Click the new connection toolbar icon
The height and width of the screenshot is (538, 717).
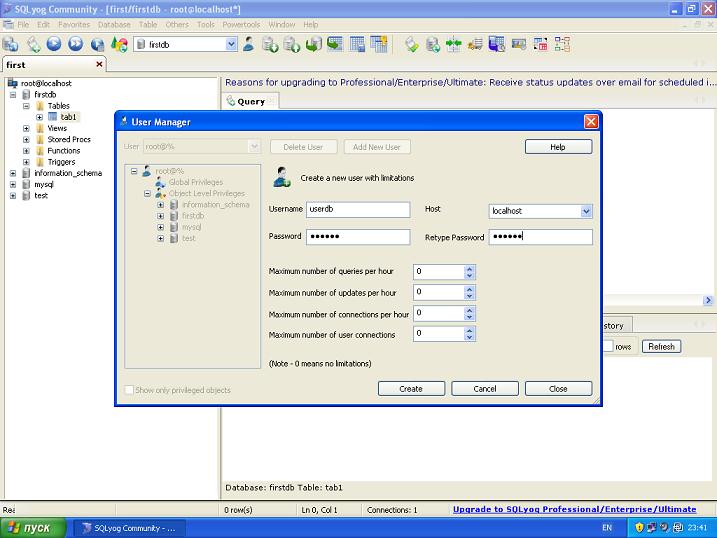coord(10,44)
